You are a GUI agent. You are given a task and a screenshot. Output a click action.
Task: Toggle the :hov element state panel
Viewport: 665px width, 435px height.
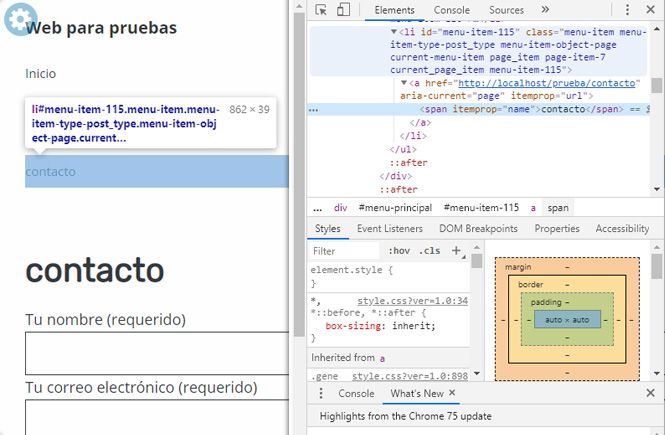(399, 251)
